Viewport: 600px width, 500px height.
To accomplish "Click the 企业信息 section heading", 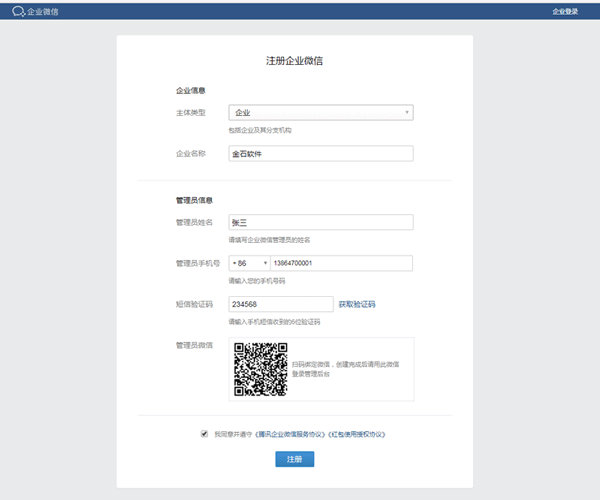I will click(190, 91).
